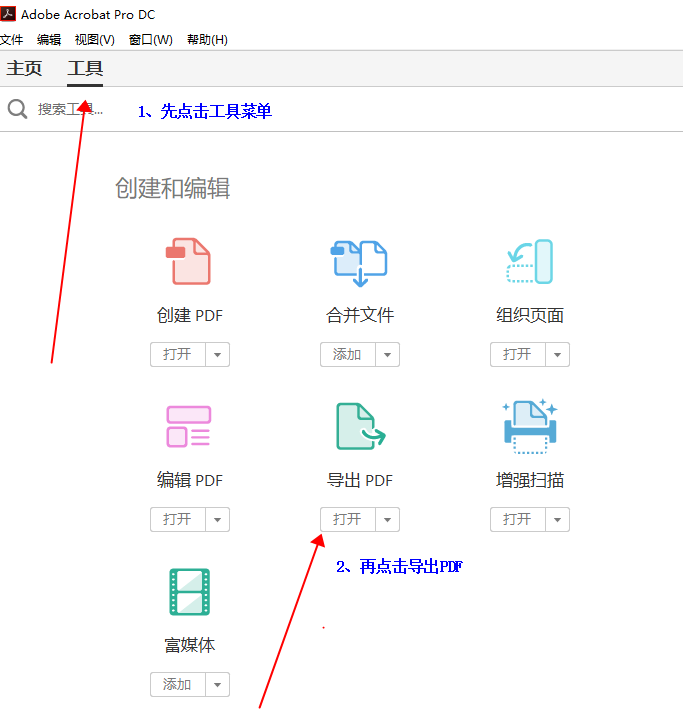Click the 编辑 PDF label text

click(190, 480)
